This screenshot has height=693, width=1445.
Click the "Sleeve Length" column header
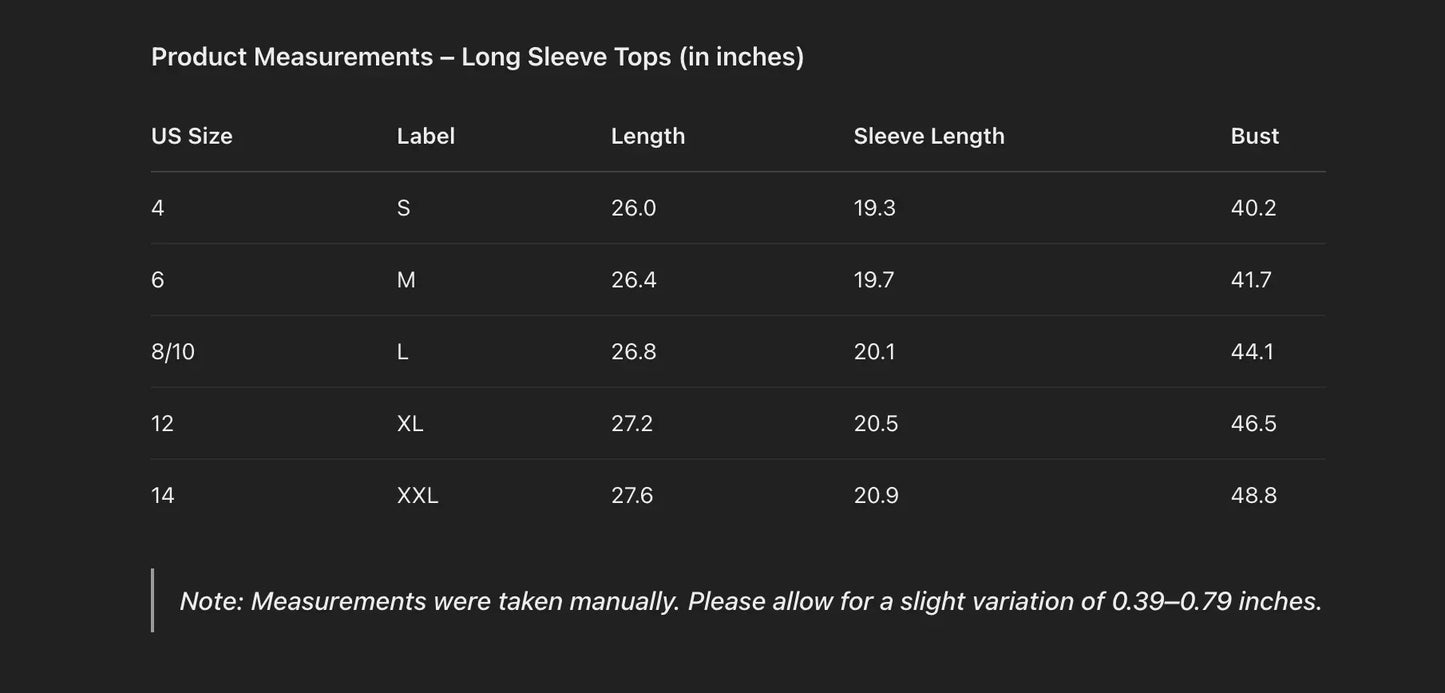click(x=929, y=136)
